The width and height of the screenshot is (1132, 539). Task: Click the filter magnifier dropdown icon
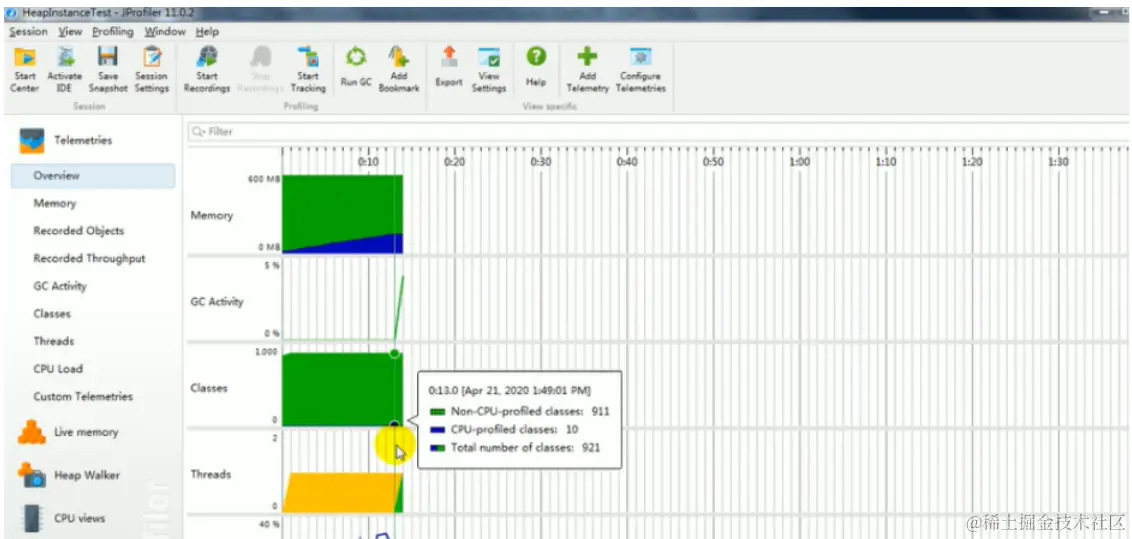[199, 132]
